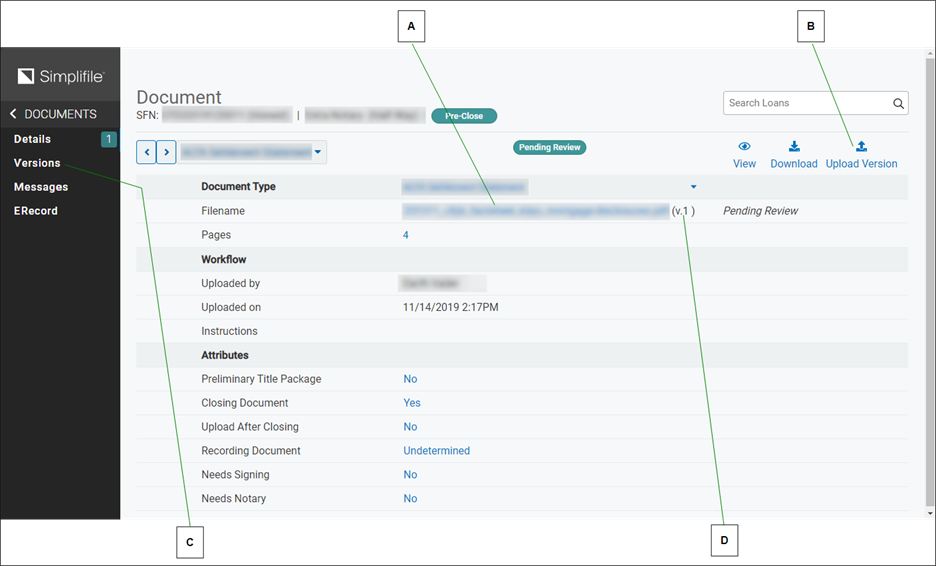Click the Workflow section header

coord(223,259)
